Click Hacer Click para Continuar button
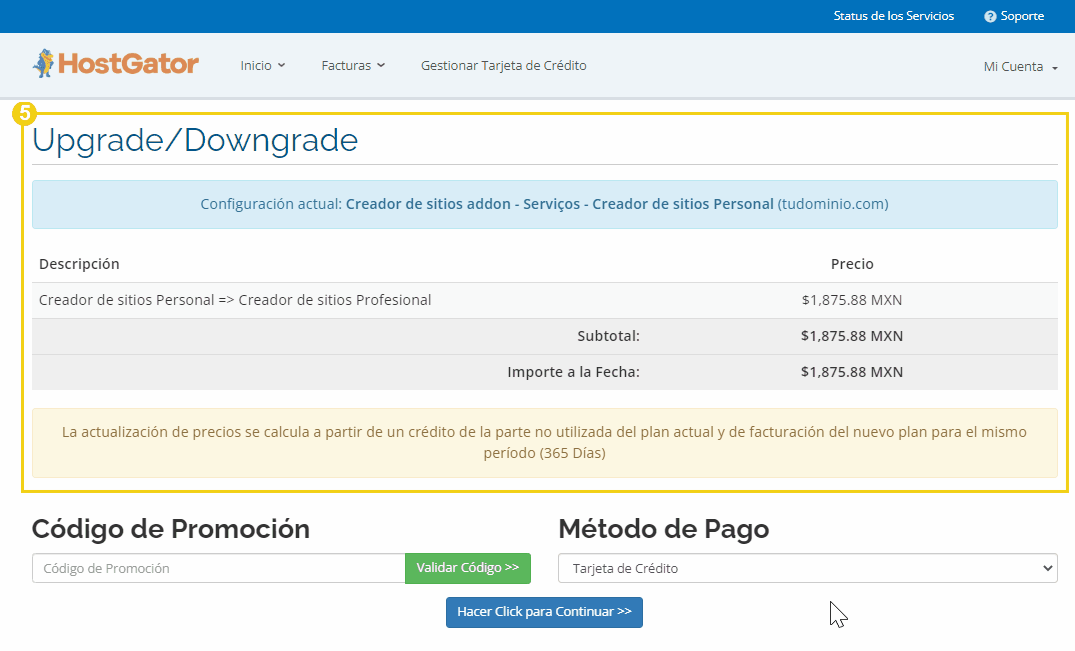Viewport: 1075px width, 651px height. tap(544, 612)
